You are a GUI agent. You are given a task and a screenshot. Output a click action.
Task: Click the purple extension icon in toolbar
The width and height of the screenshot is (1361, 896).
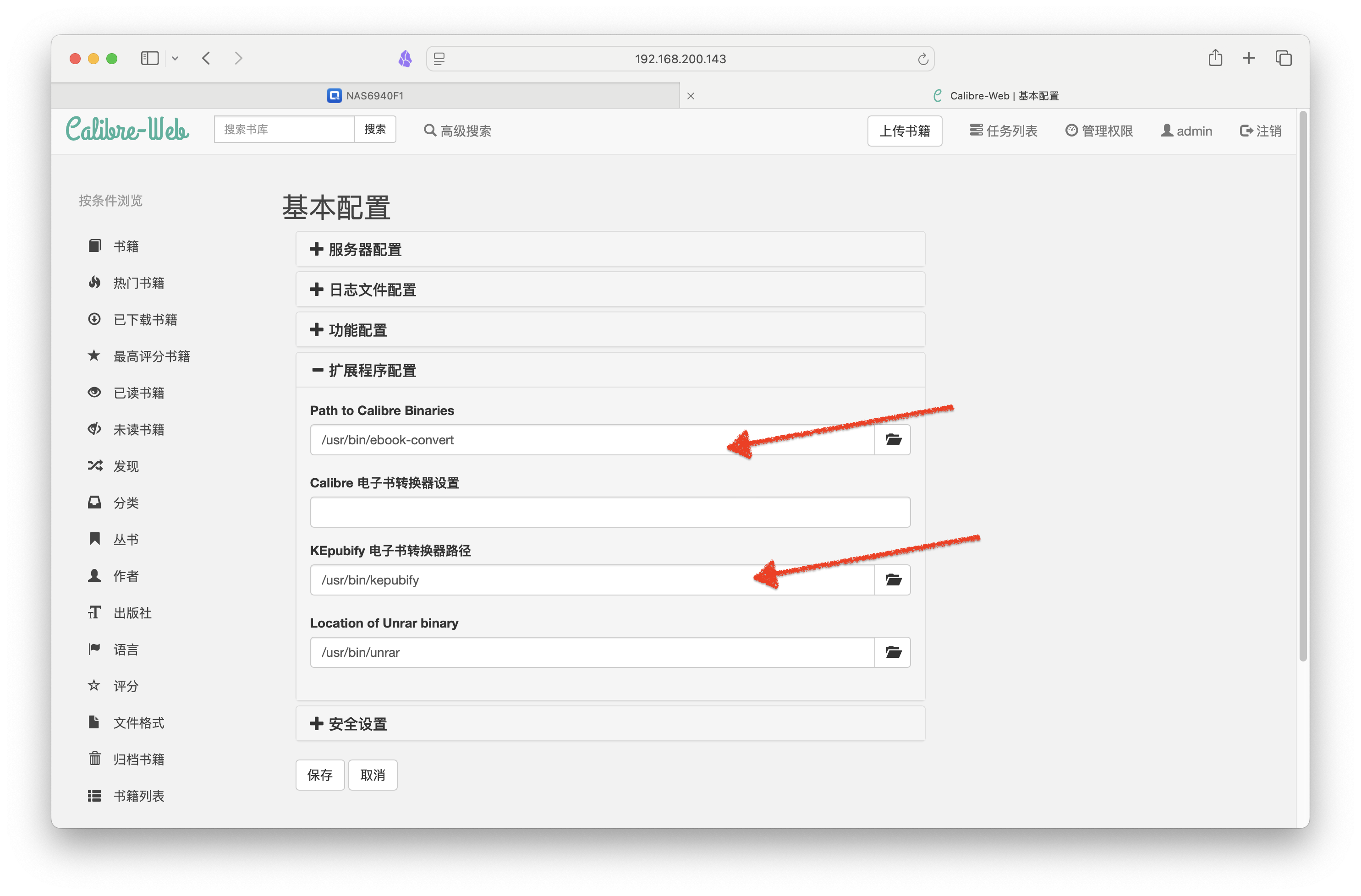point(405,58)
